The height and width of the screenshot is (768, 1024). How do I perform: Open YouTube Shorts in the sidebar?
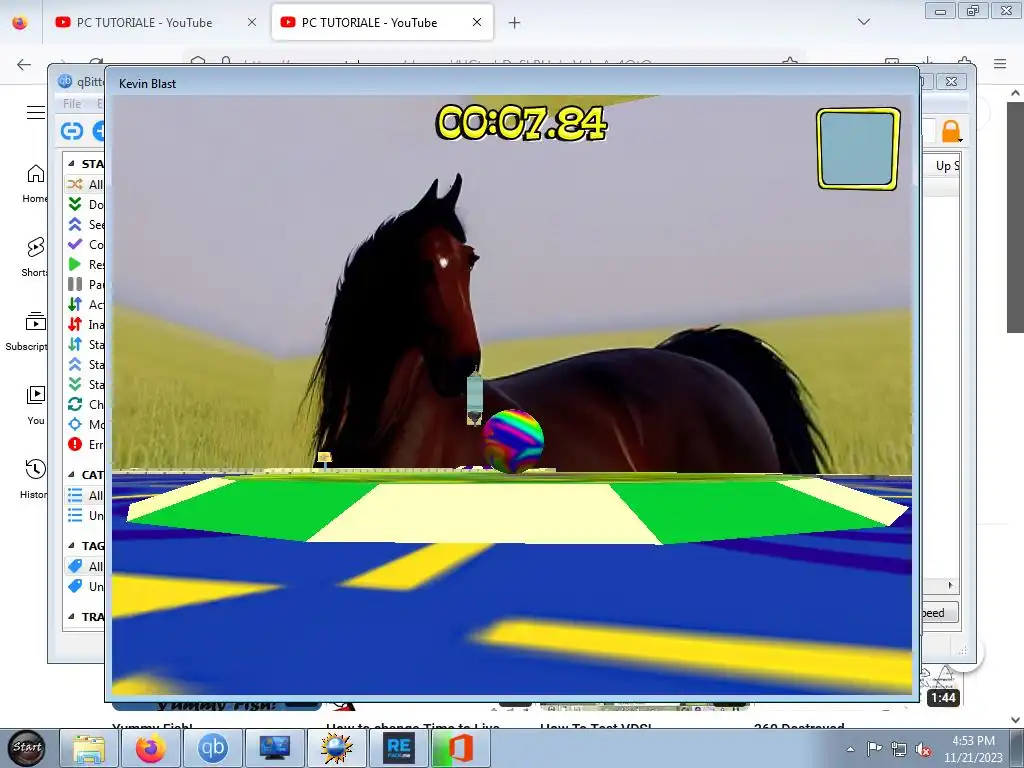coord(35,257)
